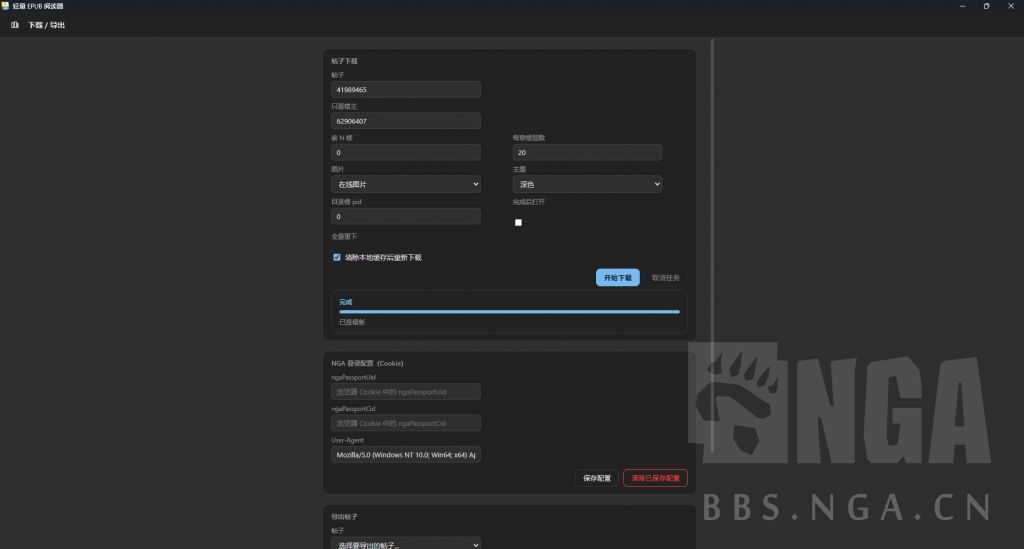Image resolution: width=1024 pixels, height=549 pixels.
Task: Click the 保存配置 button
Action: coord(596,478)
